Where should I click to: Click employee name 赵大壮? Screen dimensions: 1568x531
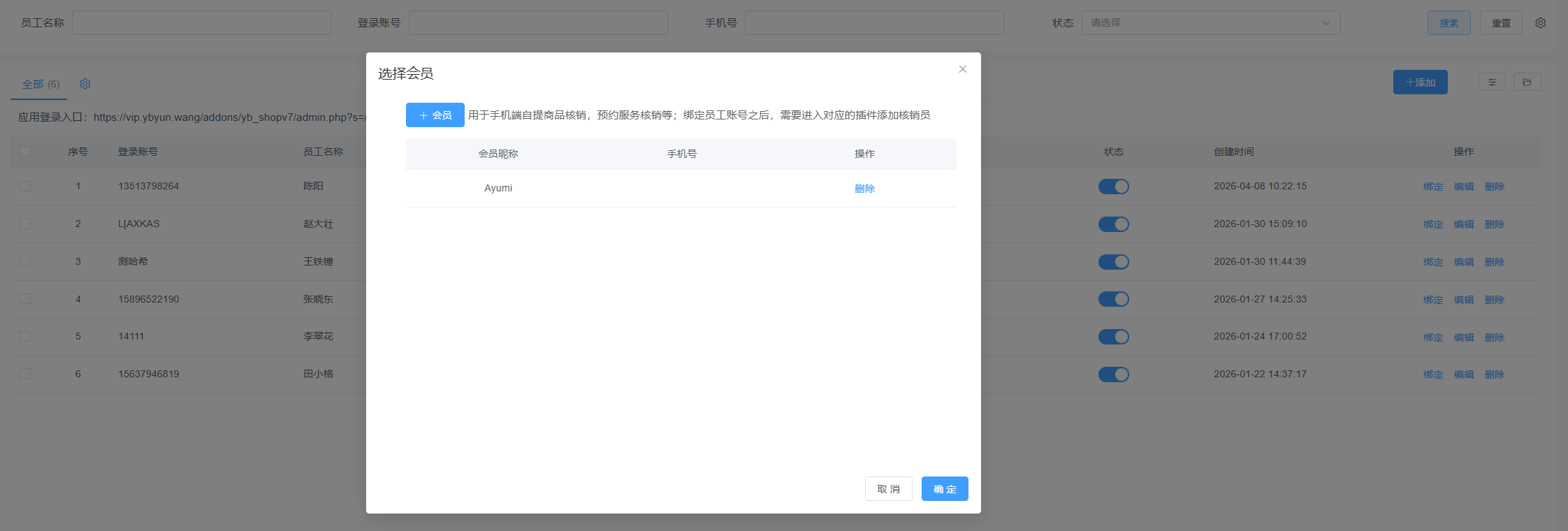click(x=318, y=224)
